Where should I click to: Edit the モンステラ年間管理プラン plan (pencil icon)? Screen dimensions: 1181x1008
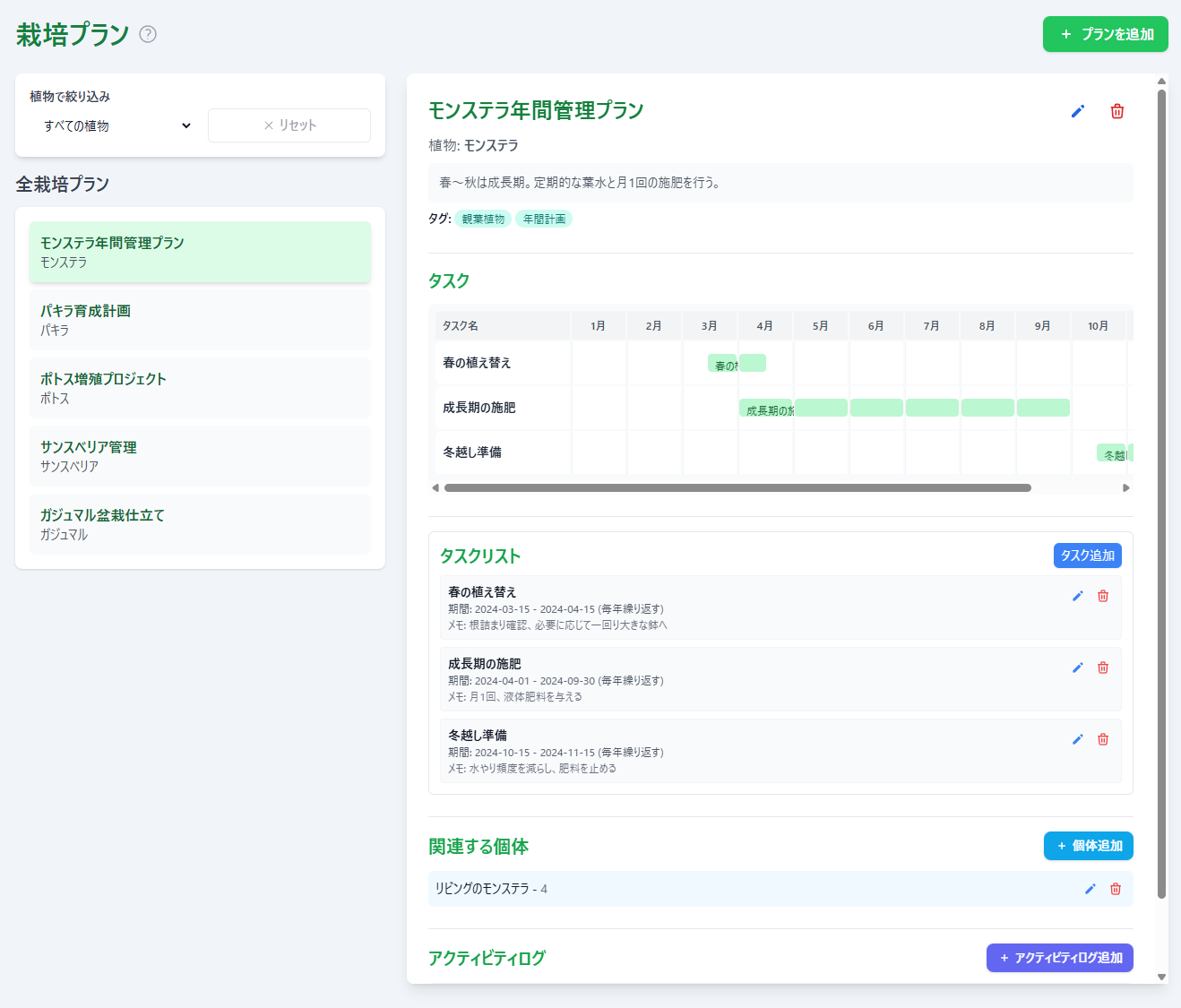(1078, 111)
